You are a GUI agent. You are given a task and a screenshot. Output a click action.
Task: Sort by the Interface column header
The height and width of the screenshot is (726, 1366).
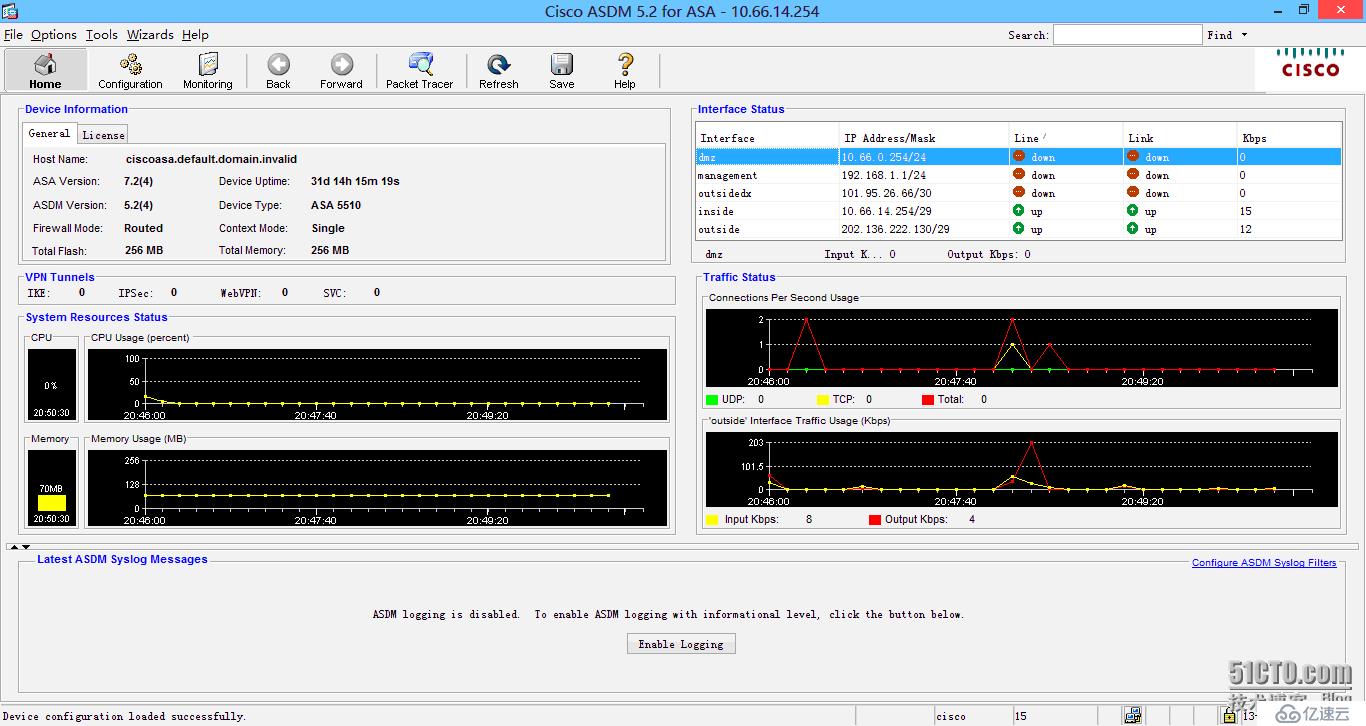click(x=767, y=138)
